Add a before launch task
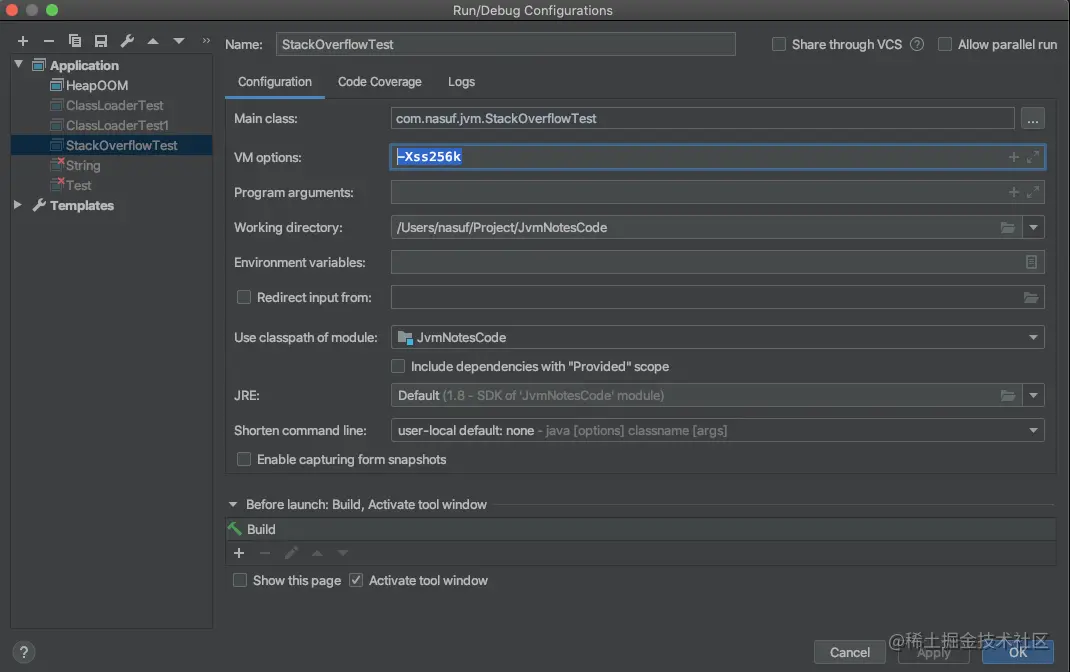The width and height of the screenshot is (1070, 672). (x=239, y=553)
